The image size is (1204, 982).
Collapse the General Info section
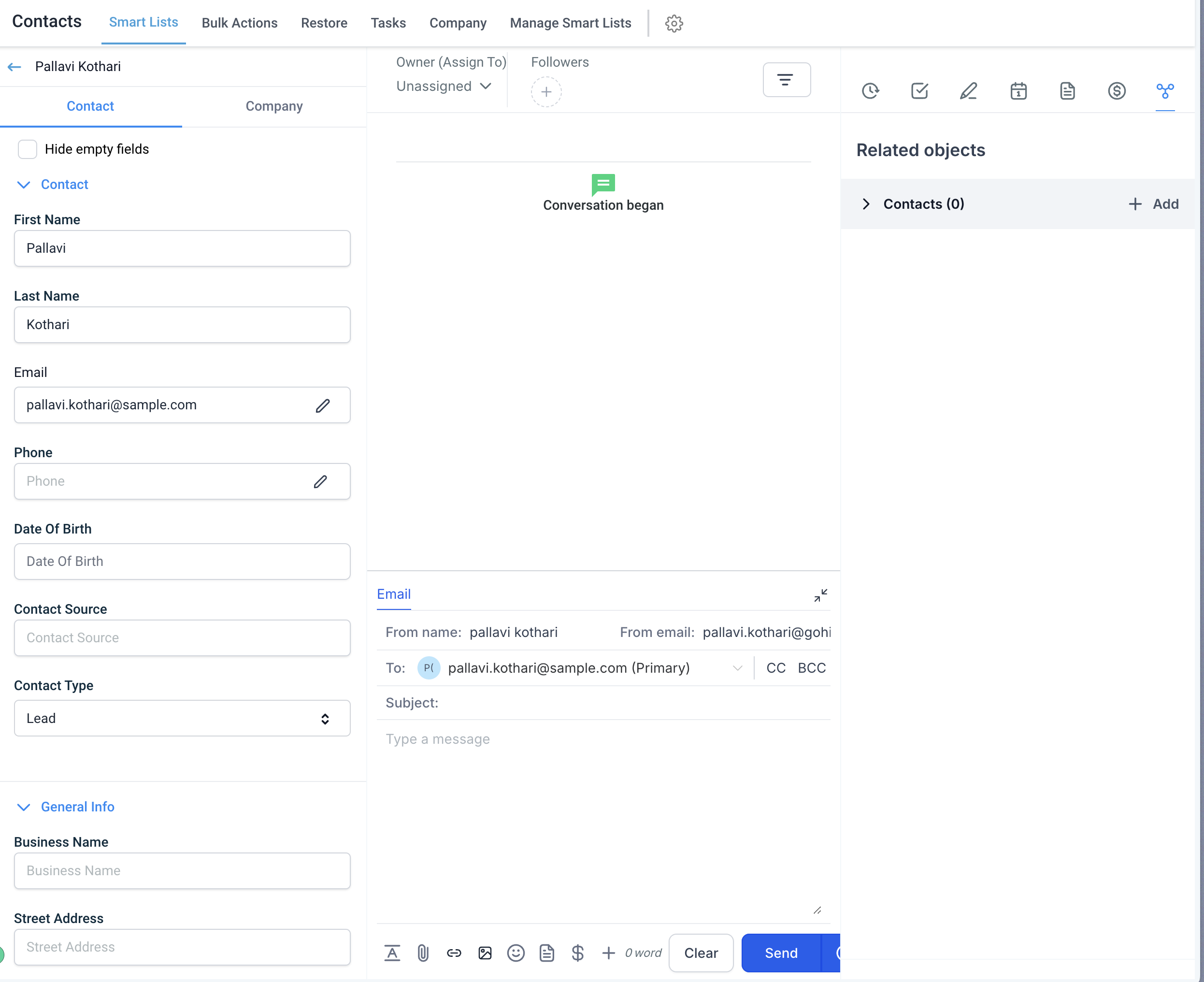click(x=24, y=807)
